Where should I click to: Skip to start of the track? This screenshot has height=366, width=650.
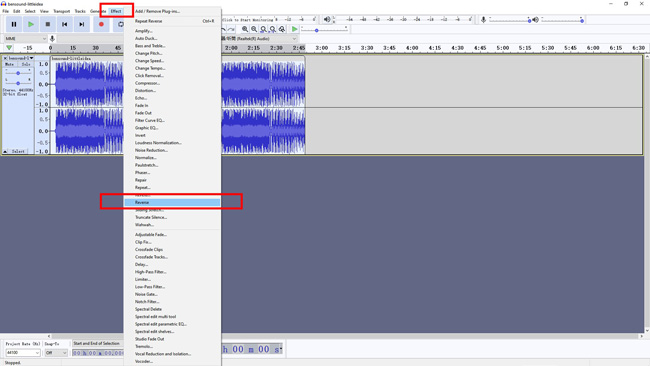(65, 24)
